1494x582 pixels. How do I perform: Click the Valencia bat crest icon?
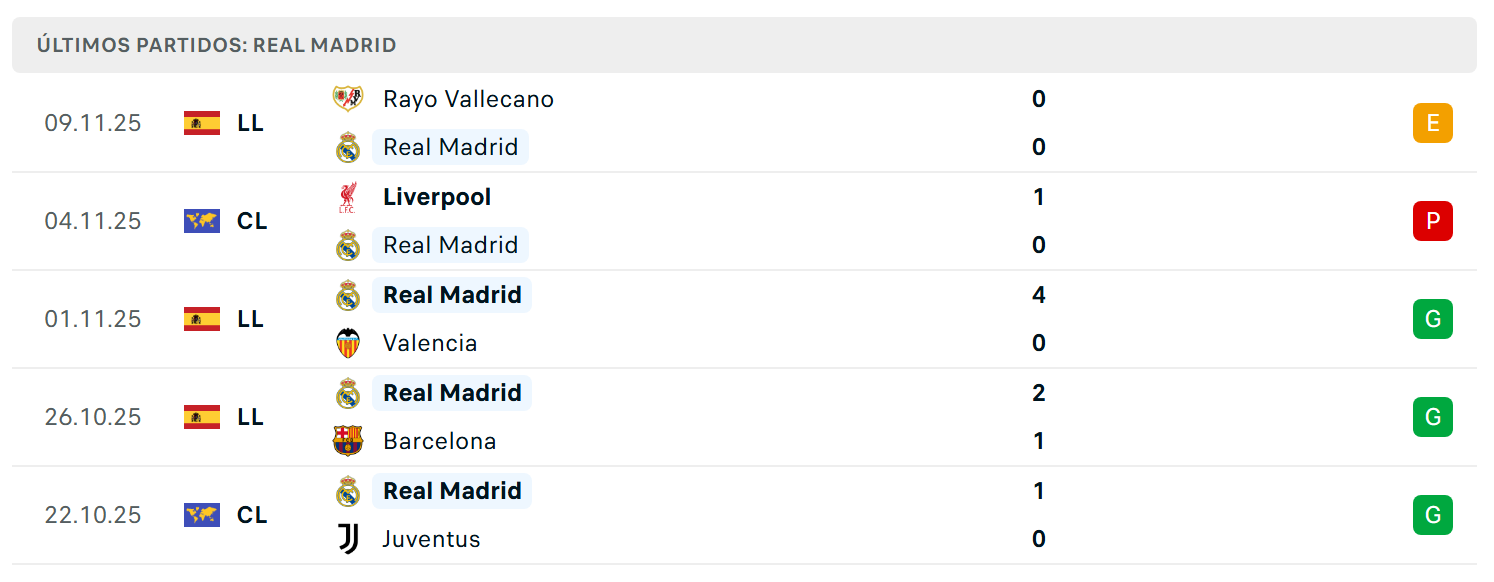click(x=347, y=343)
